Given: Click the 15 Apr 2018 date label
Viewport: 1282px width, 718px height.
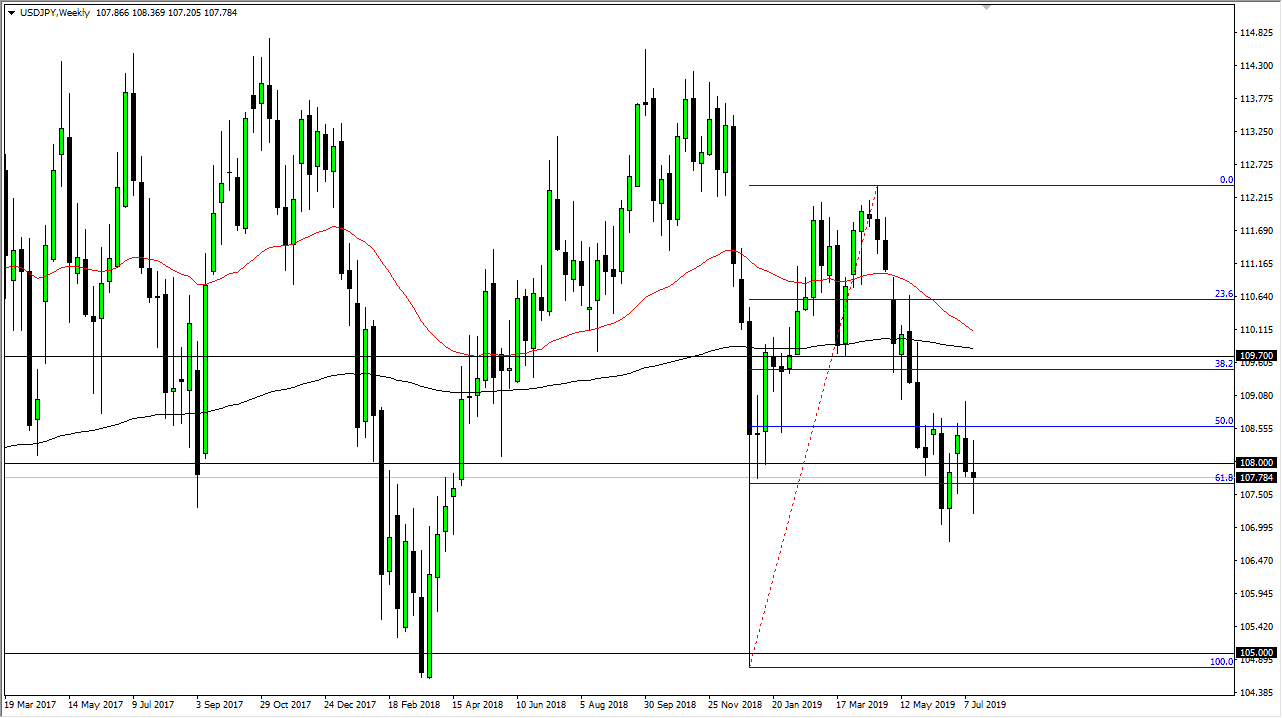Looking at the screenshot, I should 477,704.
